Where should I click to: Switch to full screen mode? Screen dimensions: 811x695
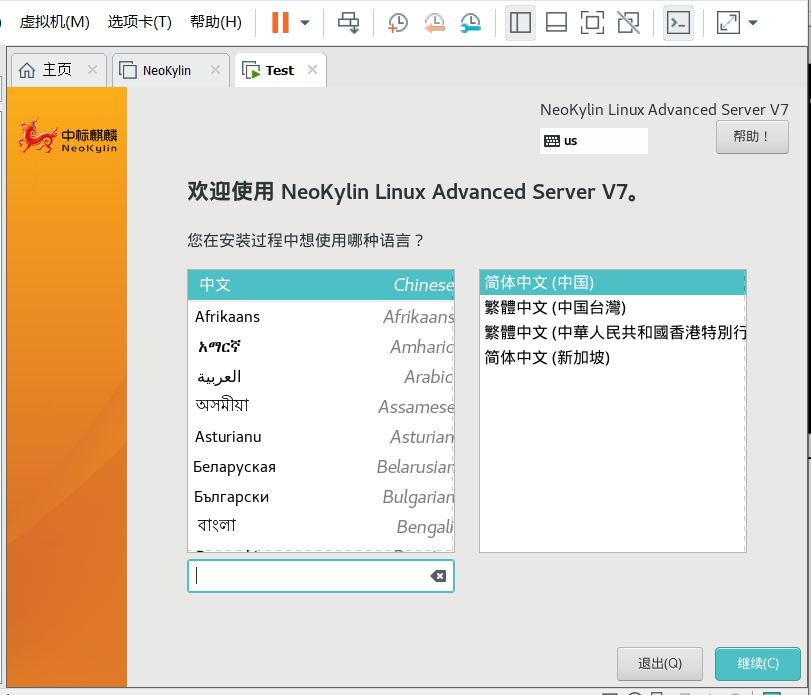pyautogui.click(x=592, y=22)
